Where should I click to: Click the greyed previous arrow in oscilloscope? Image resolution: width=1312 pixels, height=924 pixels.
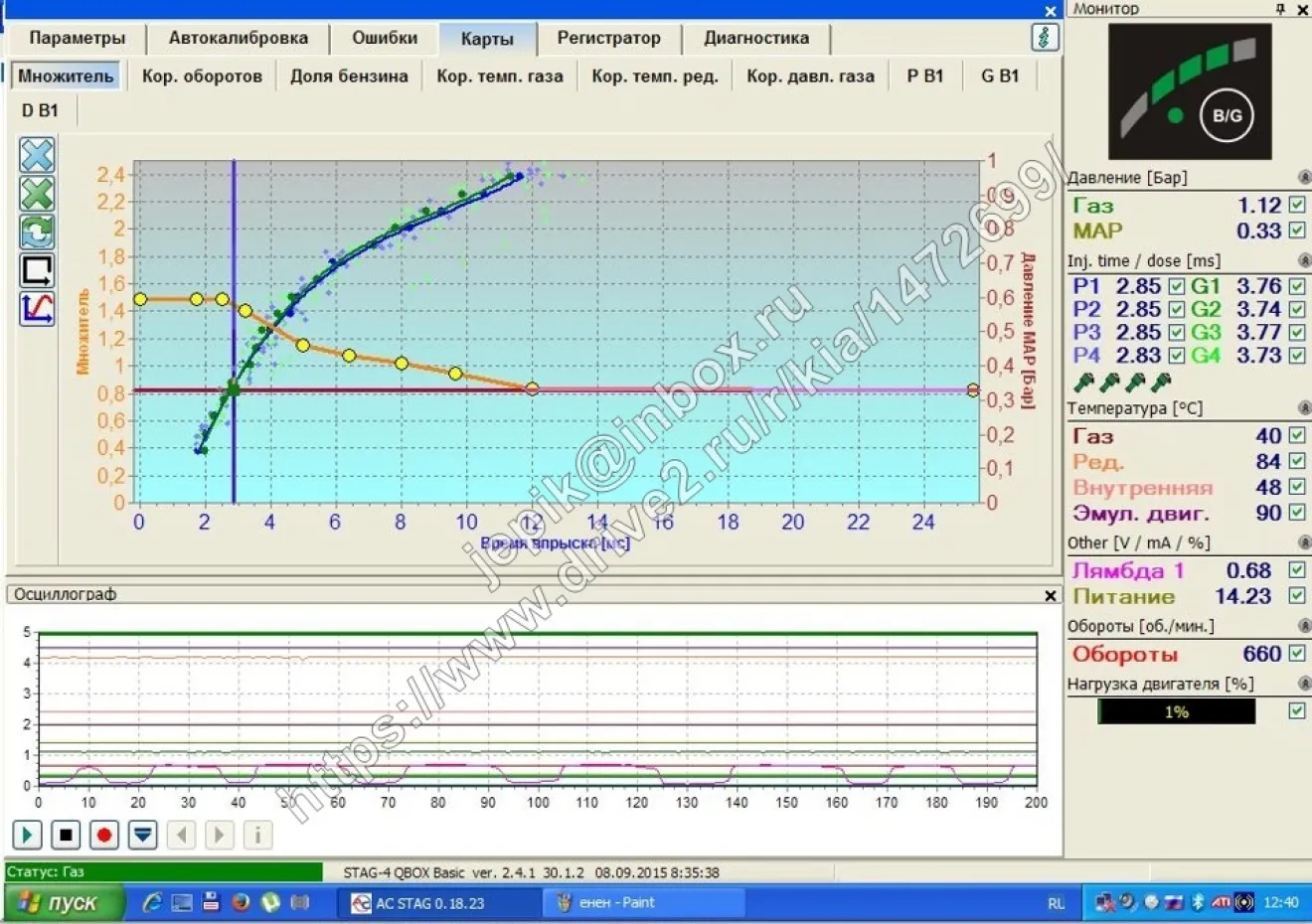pos(181,835)
